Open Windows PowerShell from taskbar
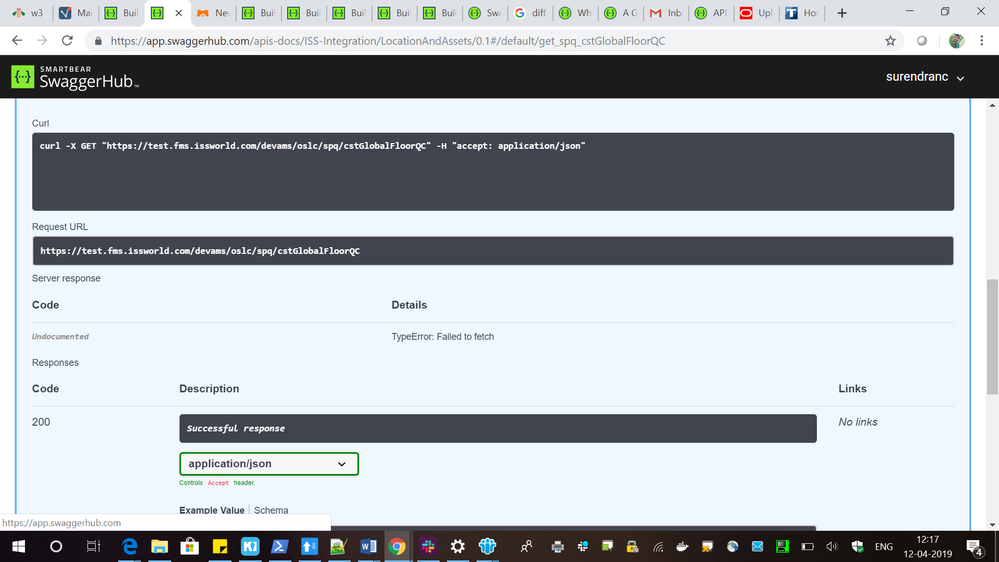 coord(278,546)
